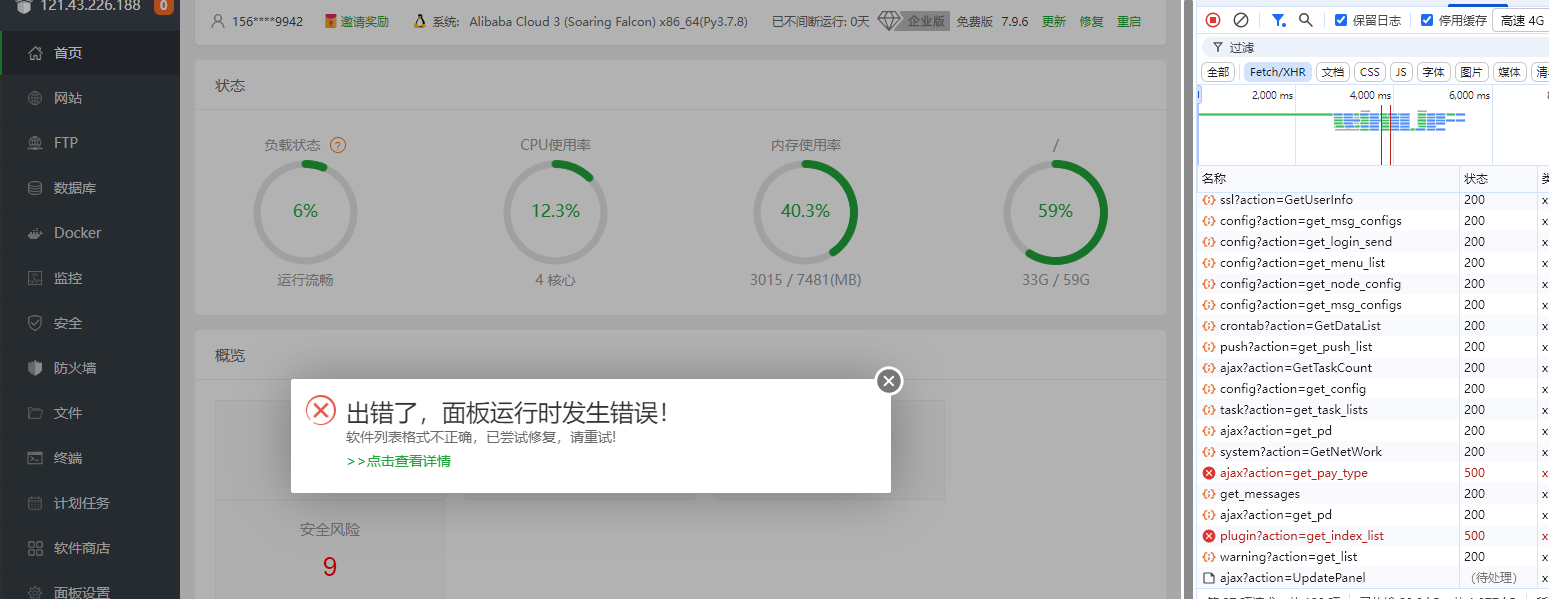Click the 文件 folder icon in sidebar
The image size is (1549, 599).
(35, 413)
